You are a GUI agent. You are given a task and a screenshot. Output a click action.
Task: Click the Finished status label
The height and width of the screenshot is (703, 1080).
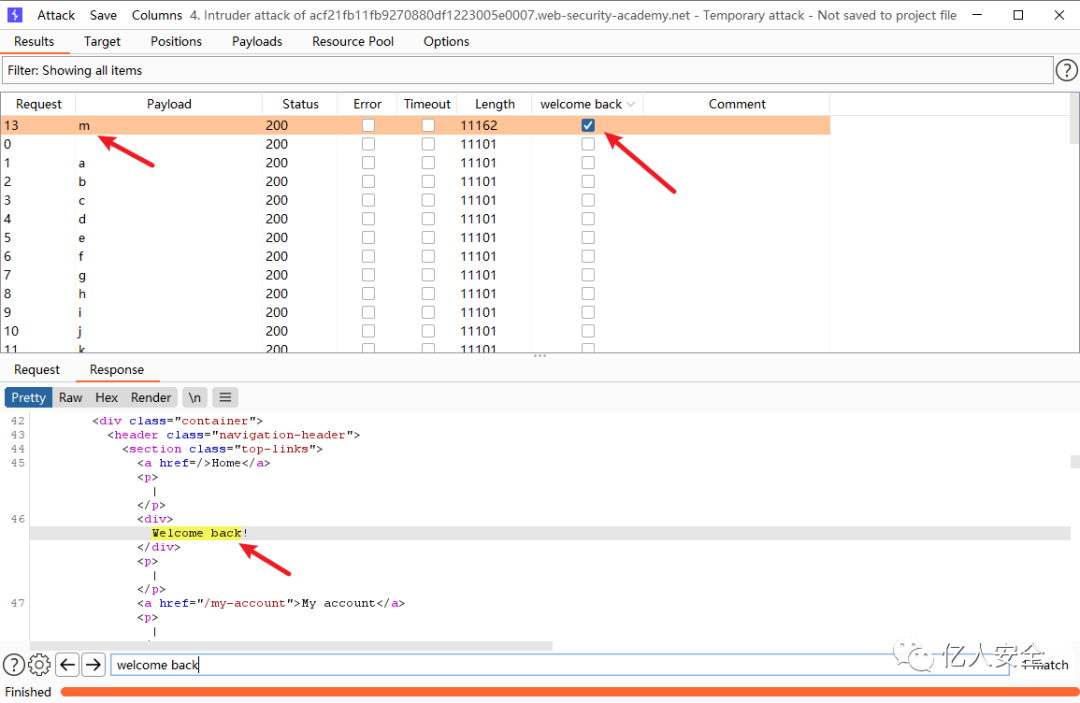(28, 691)
